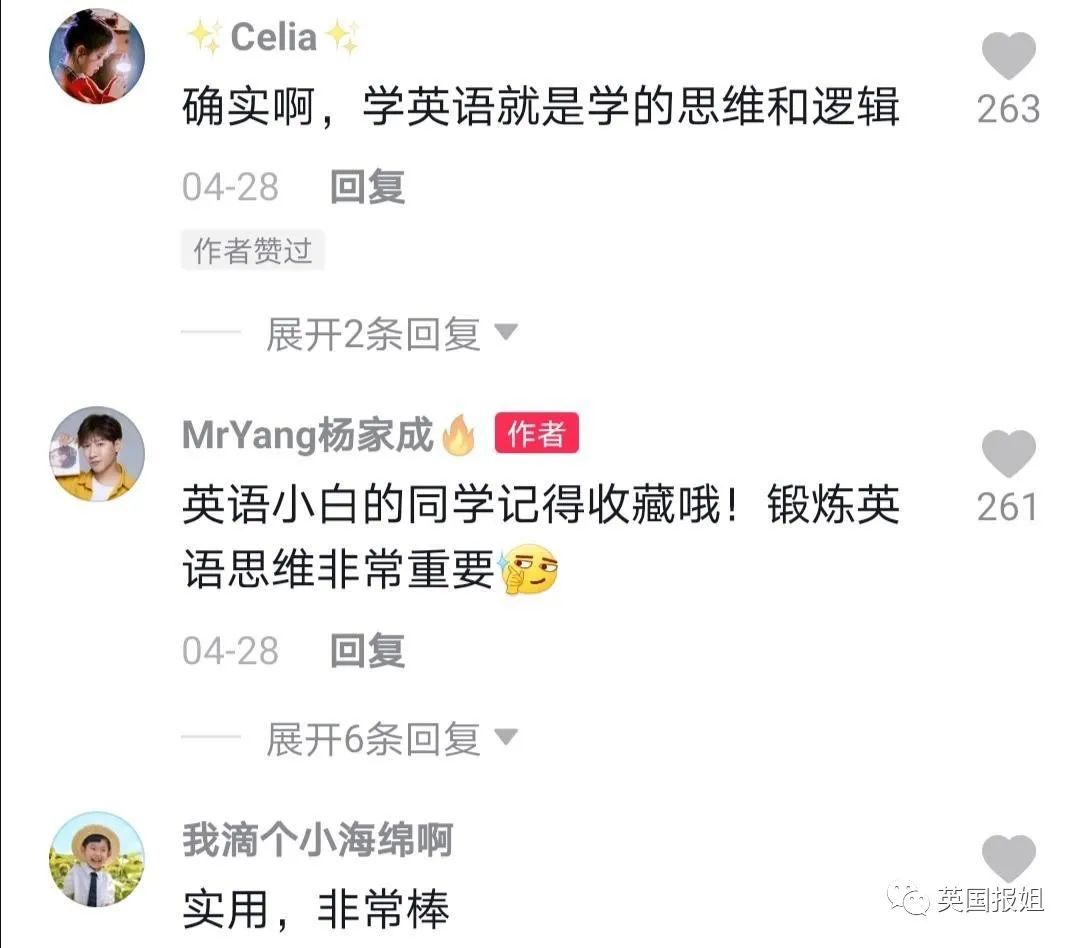Click the 作者赞过 tag
This screenshot has width=1080, height=948.
(253, 250)
